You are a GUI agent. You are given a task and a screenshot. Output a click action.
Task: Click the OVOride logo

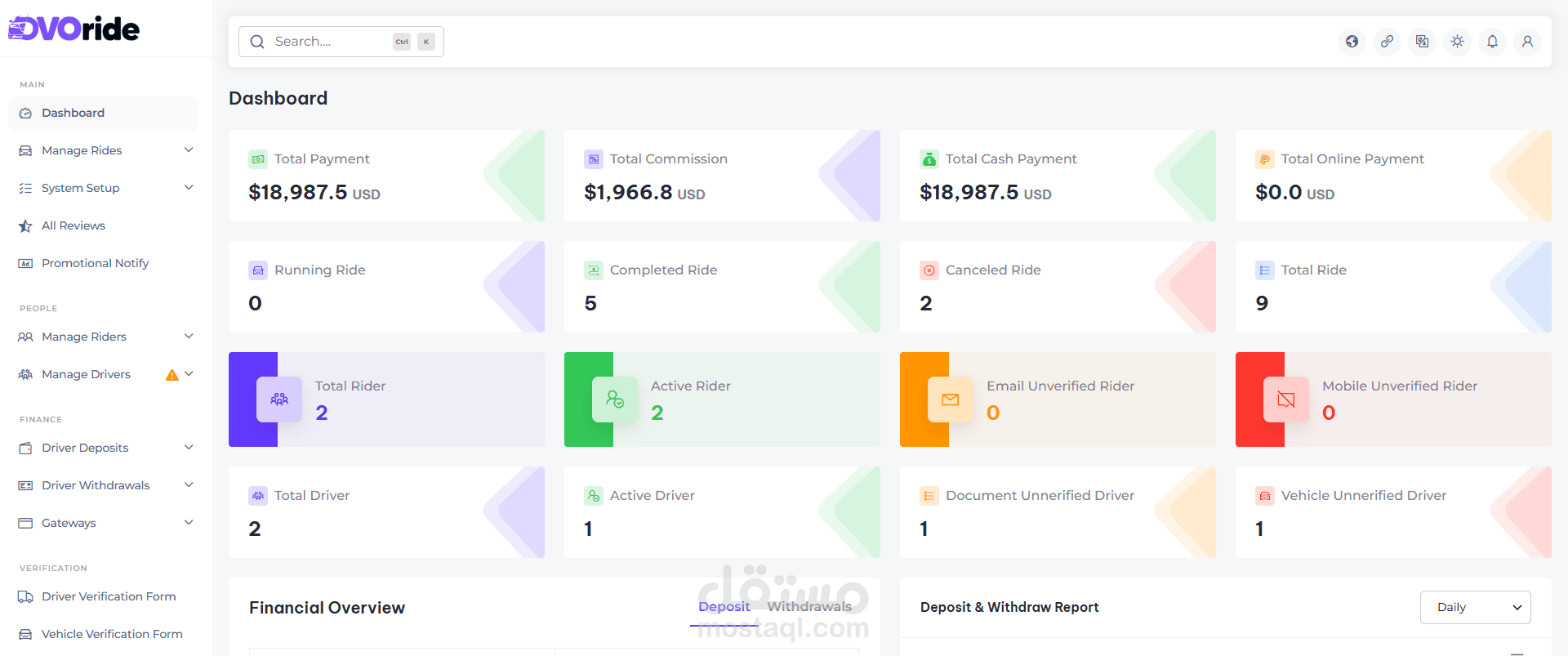73,29
